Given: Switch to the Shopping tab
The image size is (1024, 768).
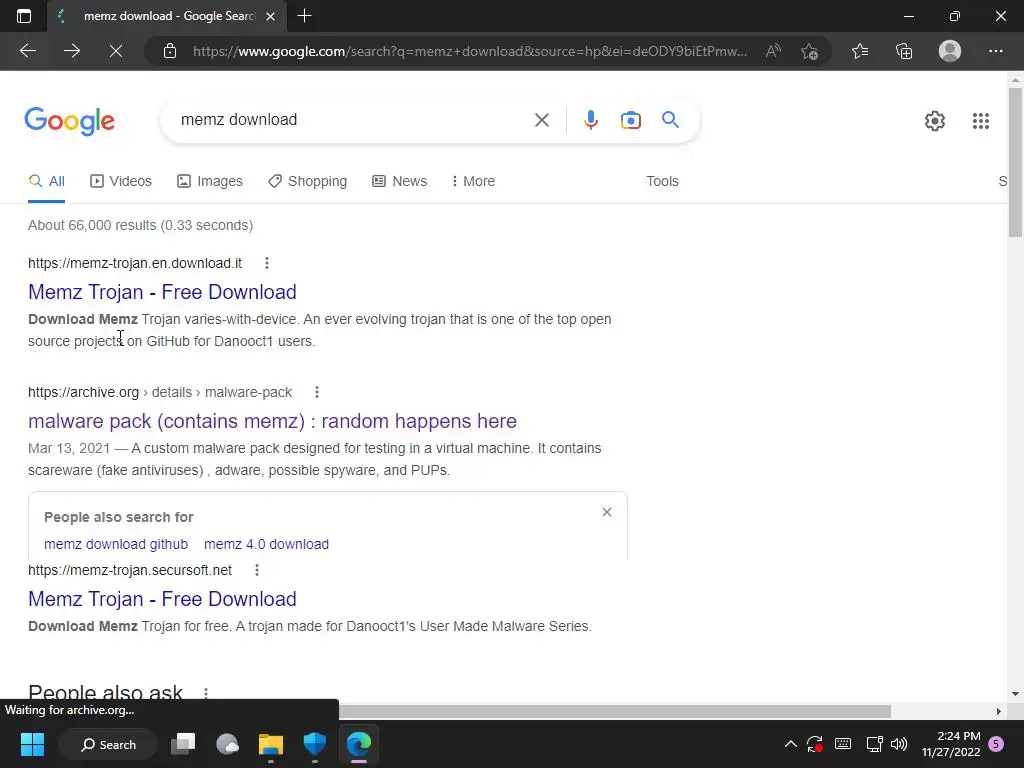Looking at the screenshot, I should (x=308, y=182).
